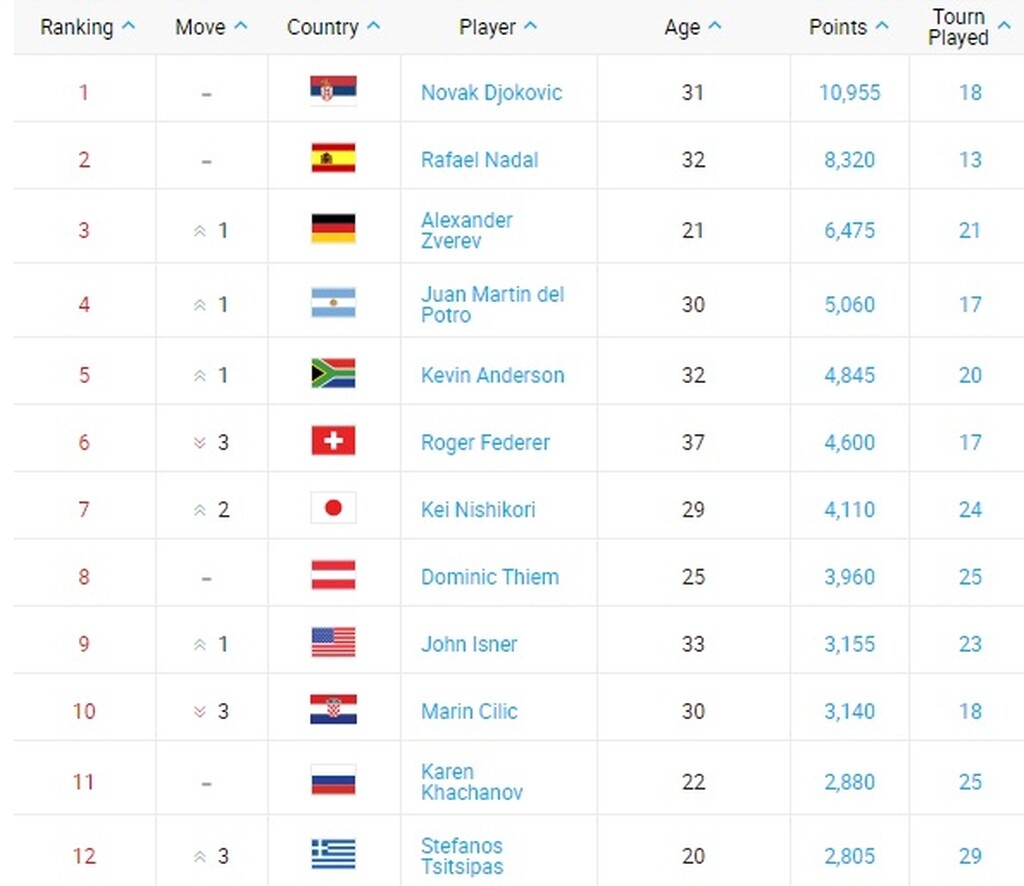
Task: Sort table by Country column
Action: coord(333,27)
